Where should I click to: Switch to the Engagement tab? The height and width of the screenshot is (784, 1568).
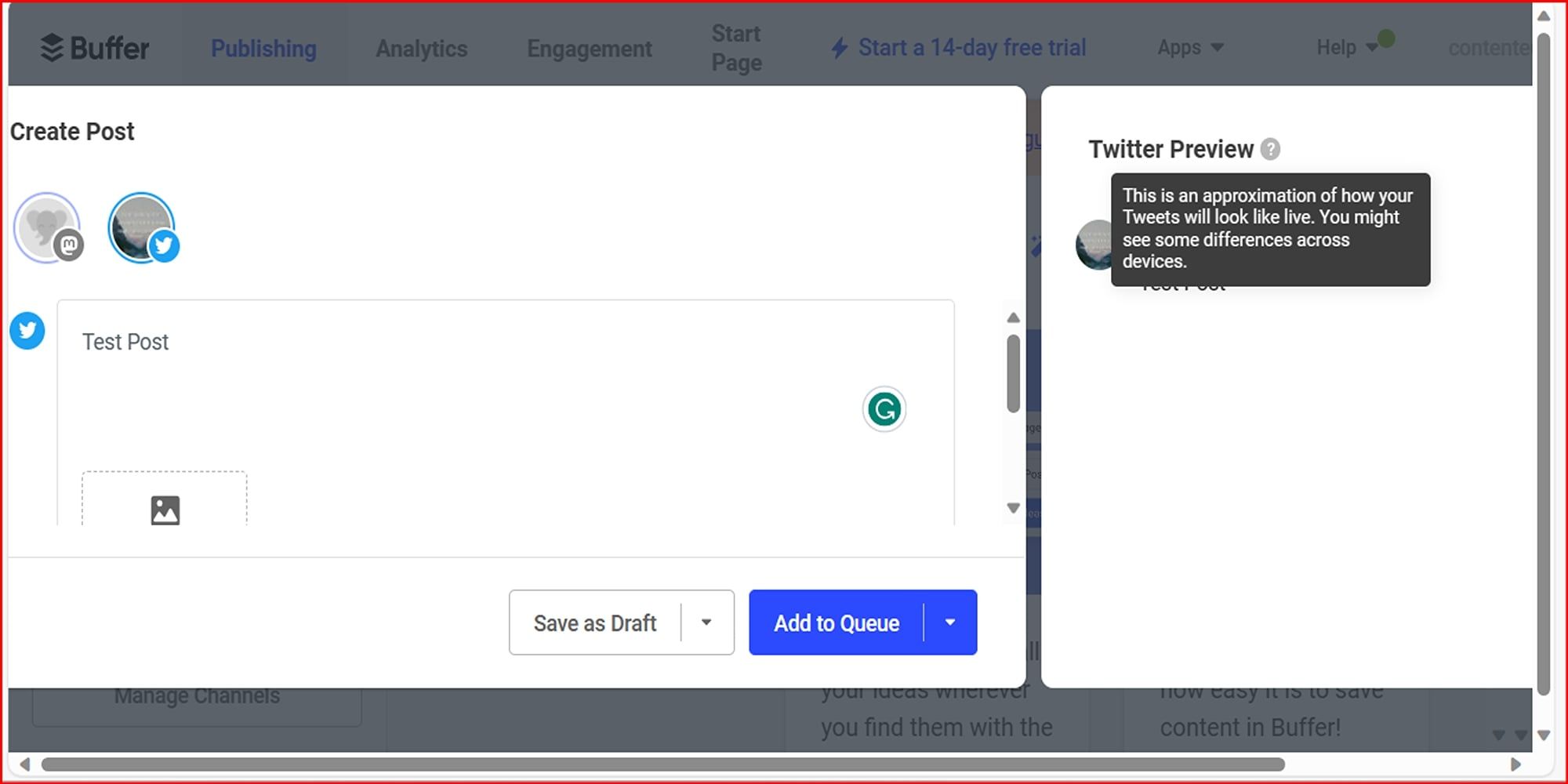(x=590, y=49)
